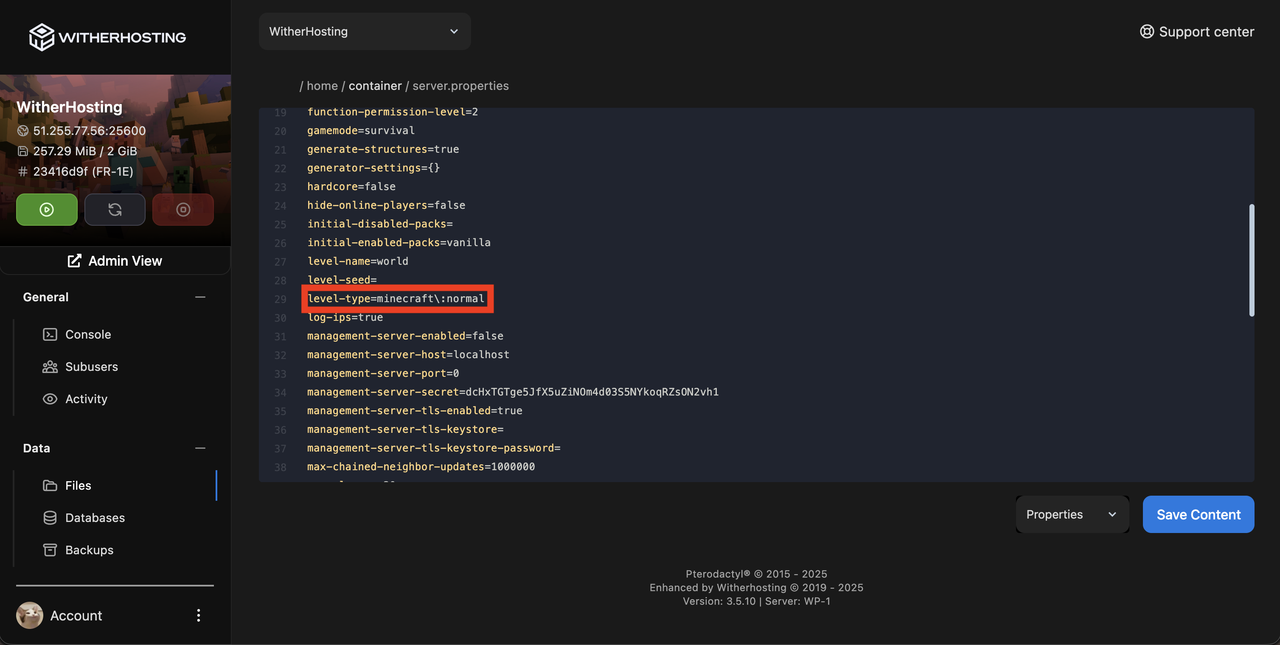Go to container in the breadcrumb
Image resolution: width=1280 pixels, height=645 pixels.
(375, 86)
